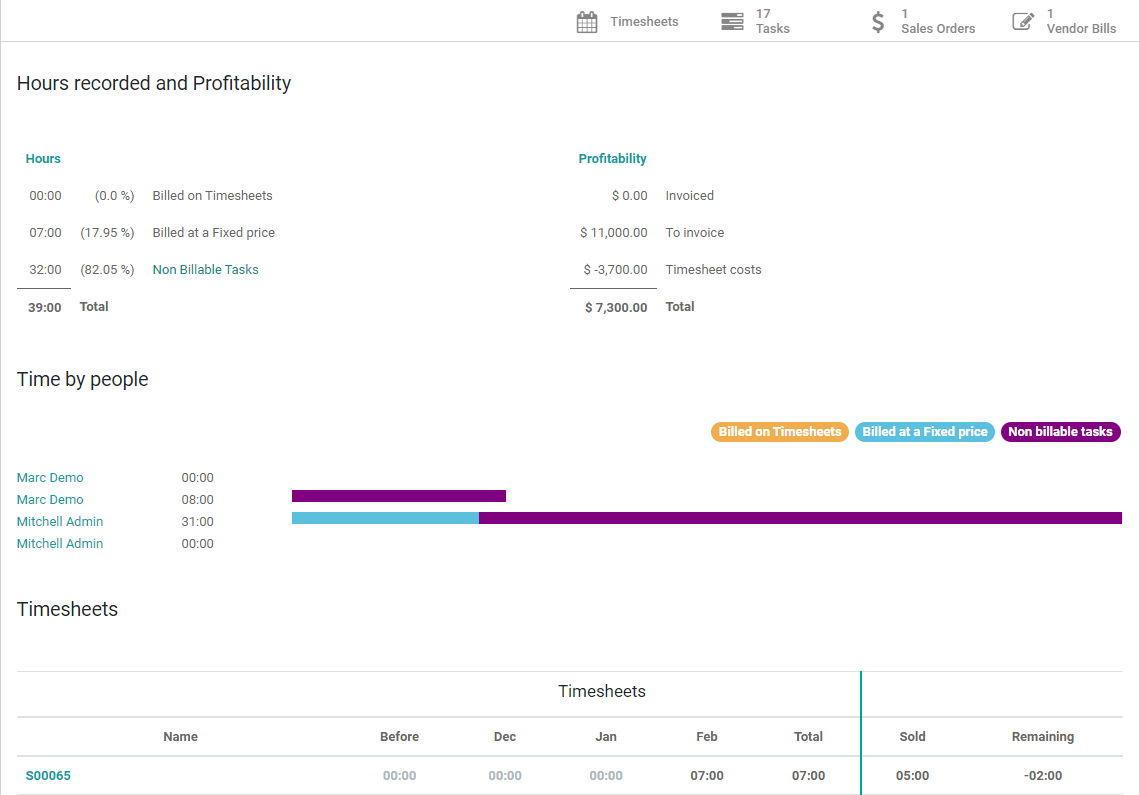Click the Jan column header
Image resolution: width=1139 pixels, height=795 pixels.
606,736
